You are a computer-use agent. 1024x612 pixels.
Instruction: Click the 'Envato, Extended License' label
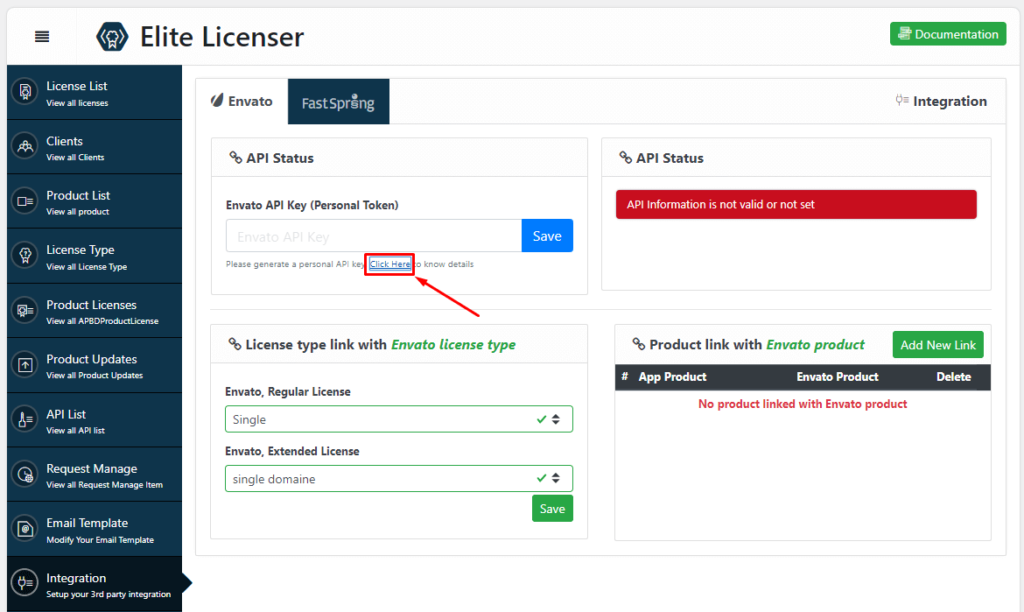coord(292,451)
